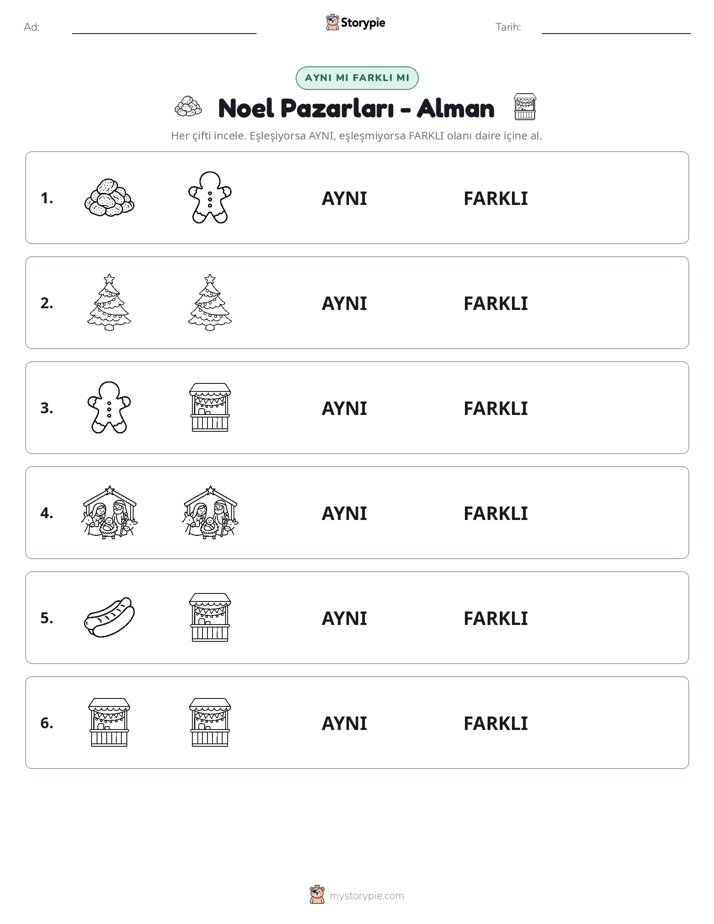Viewport: 714px width, 924px height.
Task: Click the cookie pile icon in row 1
Action: click(x=109, y=198)
